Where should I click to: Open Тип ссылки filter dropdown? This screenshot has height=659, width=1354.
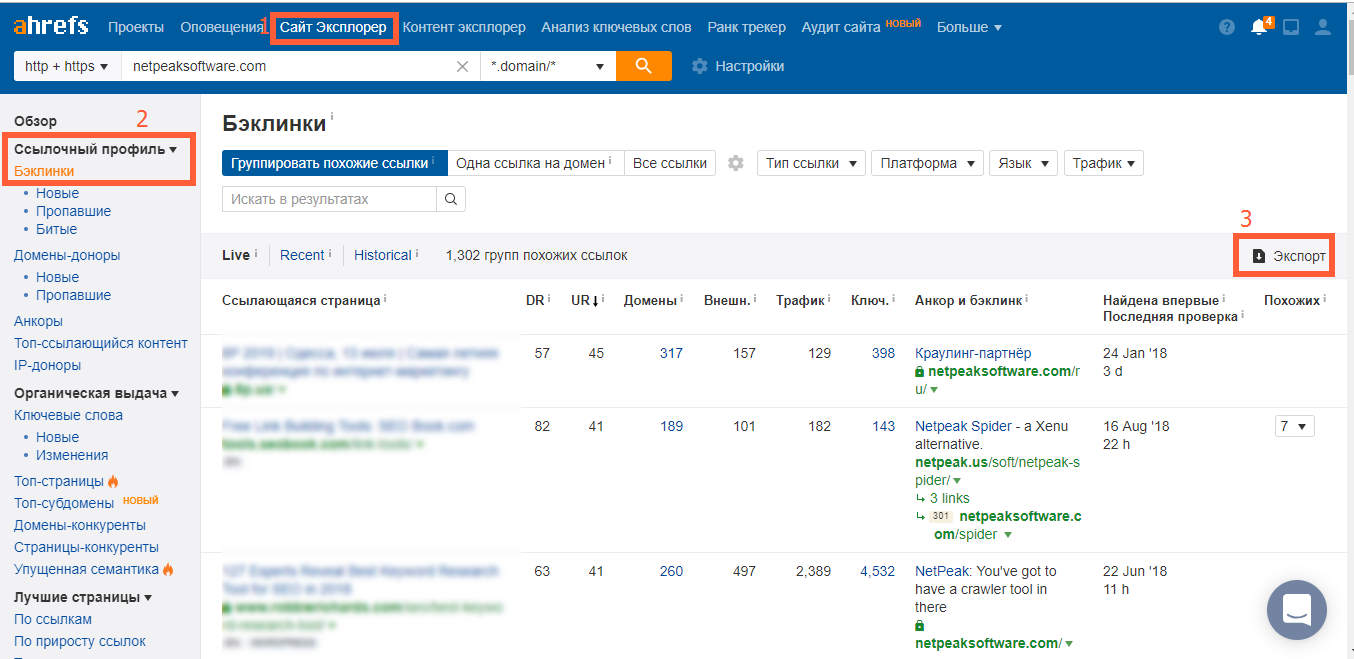pyautogui.click(x=811, y=163)
